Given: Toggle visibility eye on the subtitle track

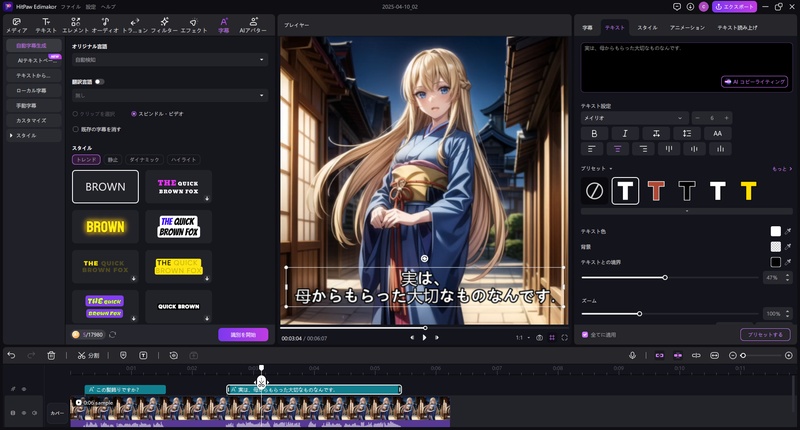Looking at the screenshot, I should pos(24,389).
